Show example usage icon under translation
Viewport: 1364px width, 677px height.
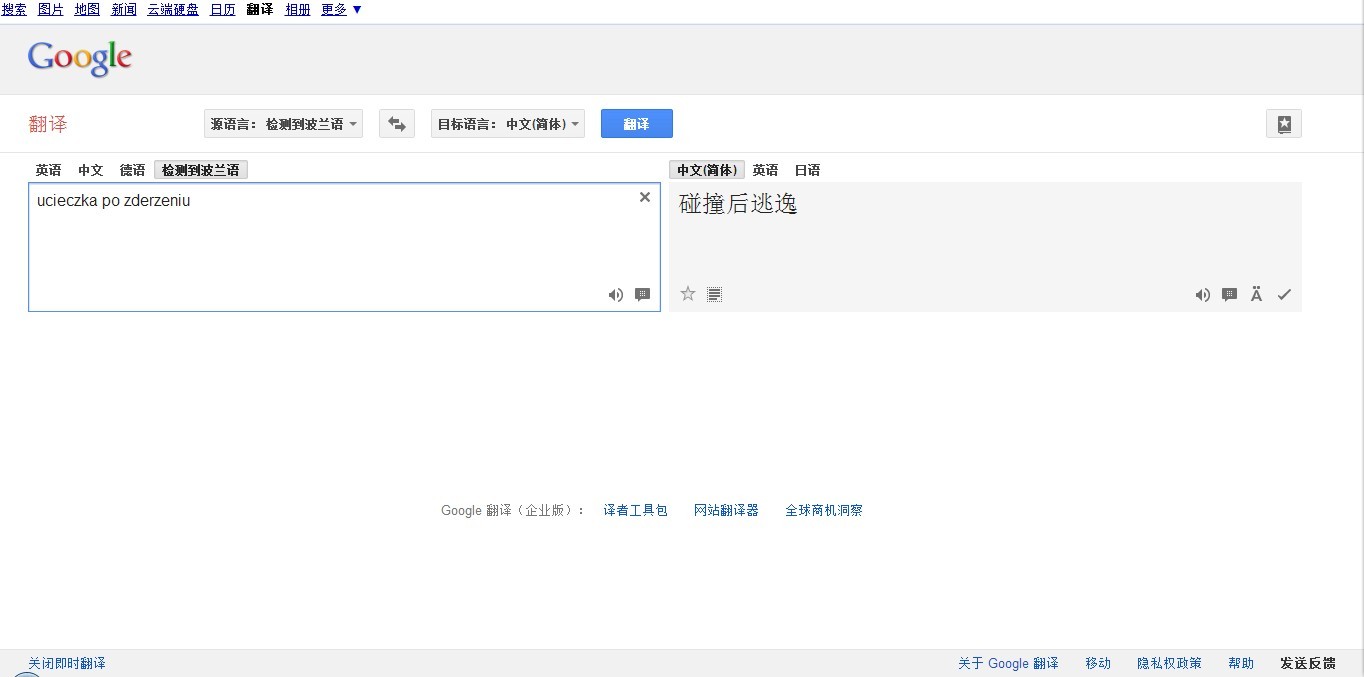1230,294
